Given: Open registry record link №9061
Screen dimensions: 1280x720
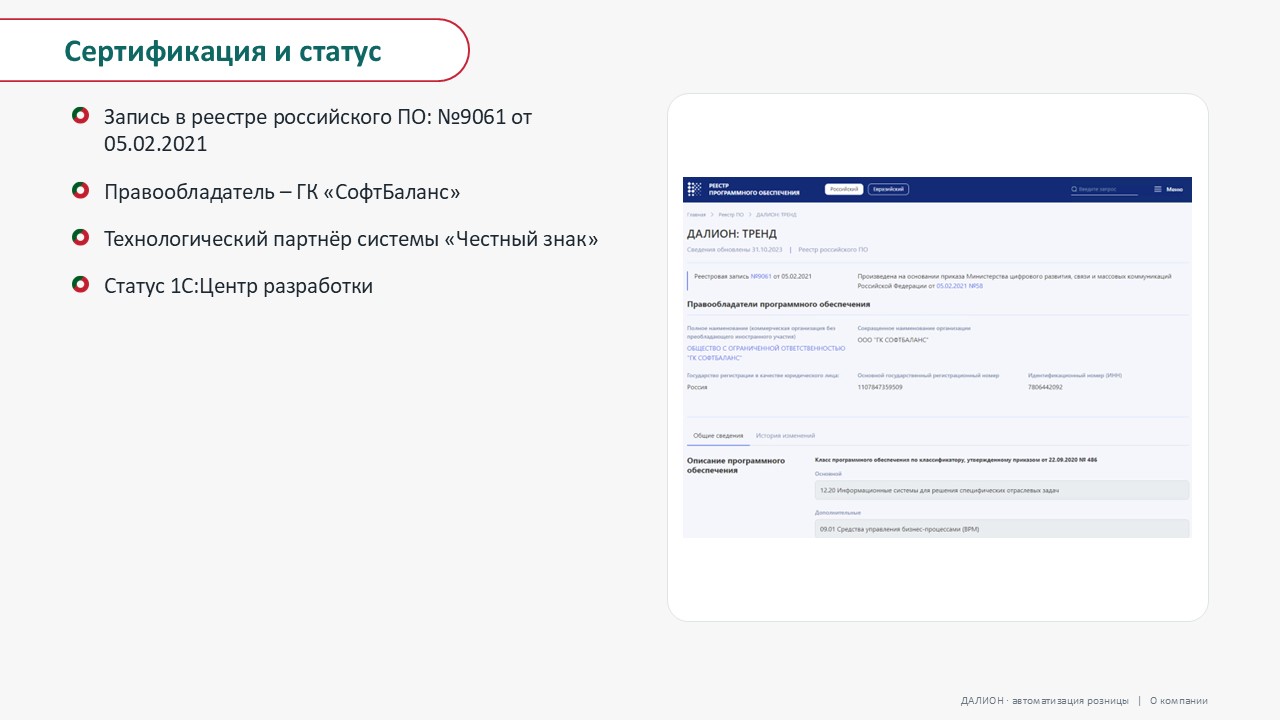Looking at the screenshot, I should [x=762, y=275].
